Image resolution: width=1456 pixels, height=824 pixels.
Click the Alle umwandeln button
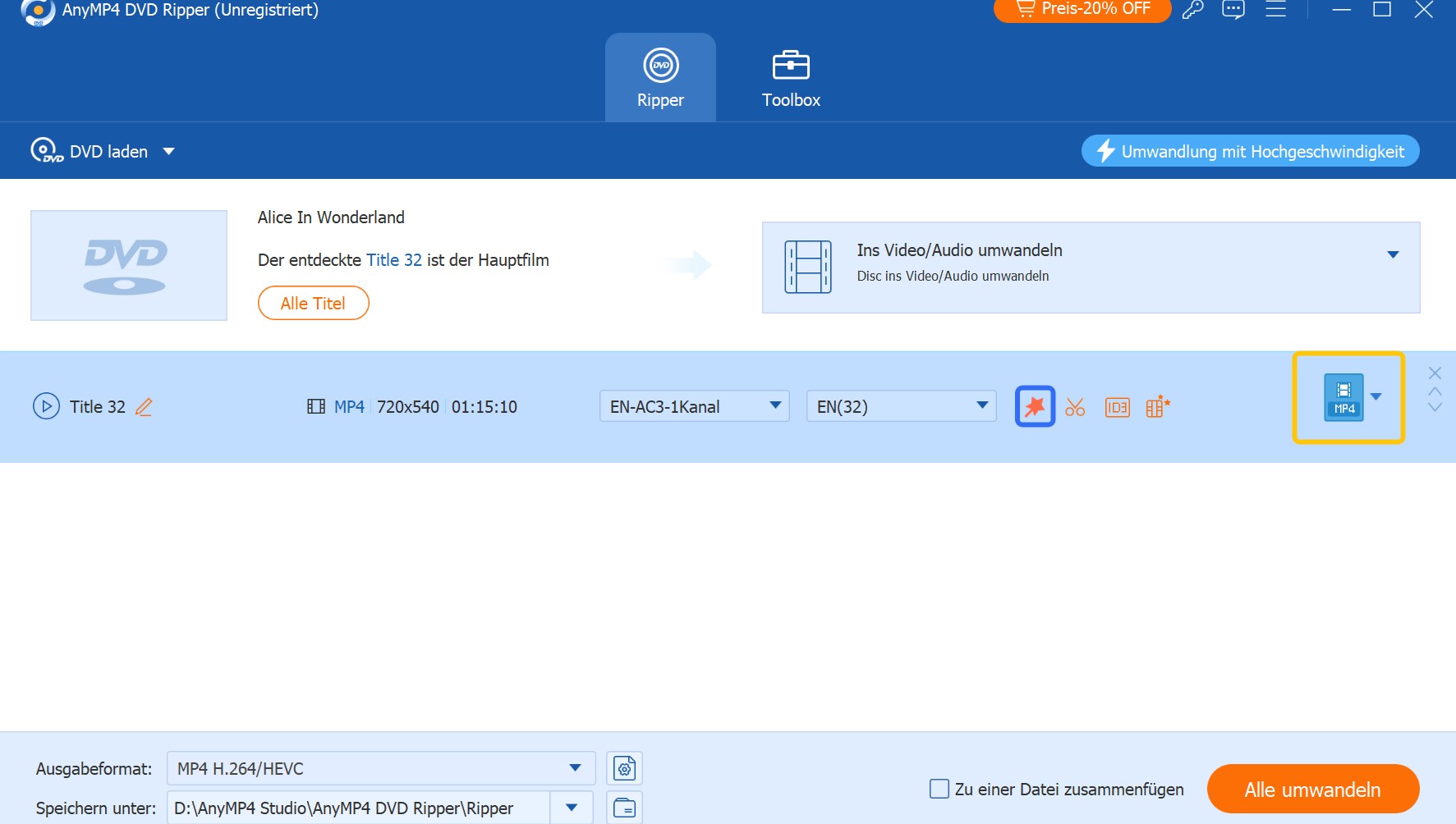[x=1313, y=789]
